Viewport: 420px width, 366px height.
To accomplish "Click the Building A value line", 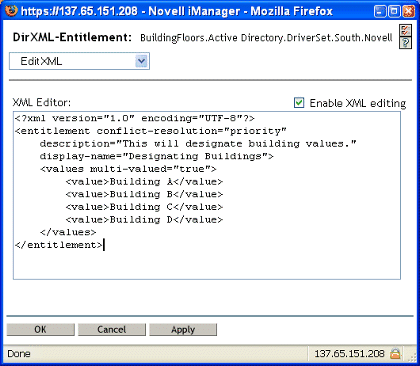I will click(x=144, y=182).
